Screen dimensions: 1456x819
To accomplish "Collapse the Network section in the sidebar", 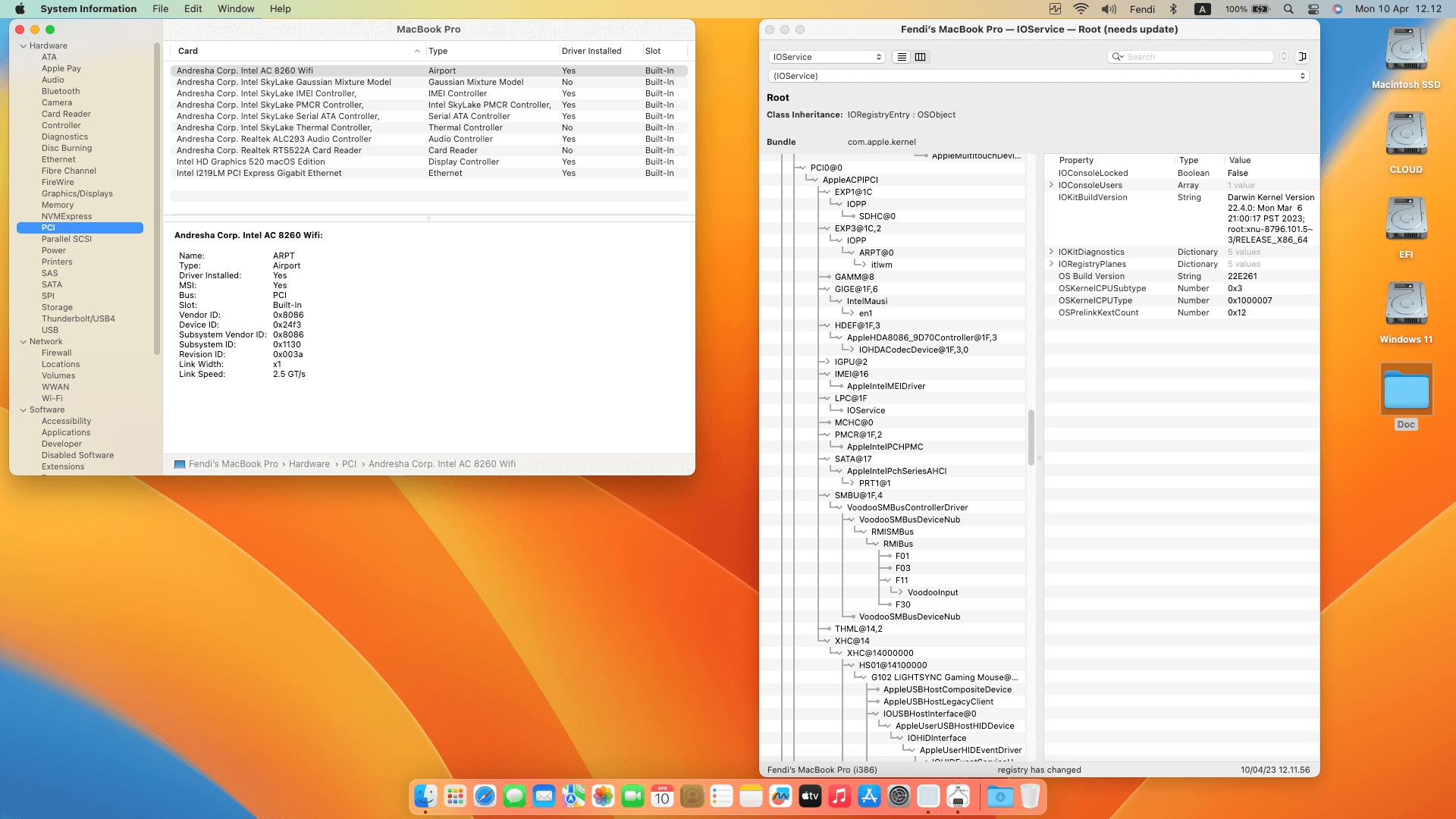I will pos(24,341).
